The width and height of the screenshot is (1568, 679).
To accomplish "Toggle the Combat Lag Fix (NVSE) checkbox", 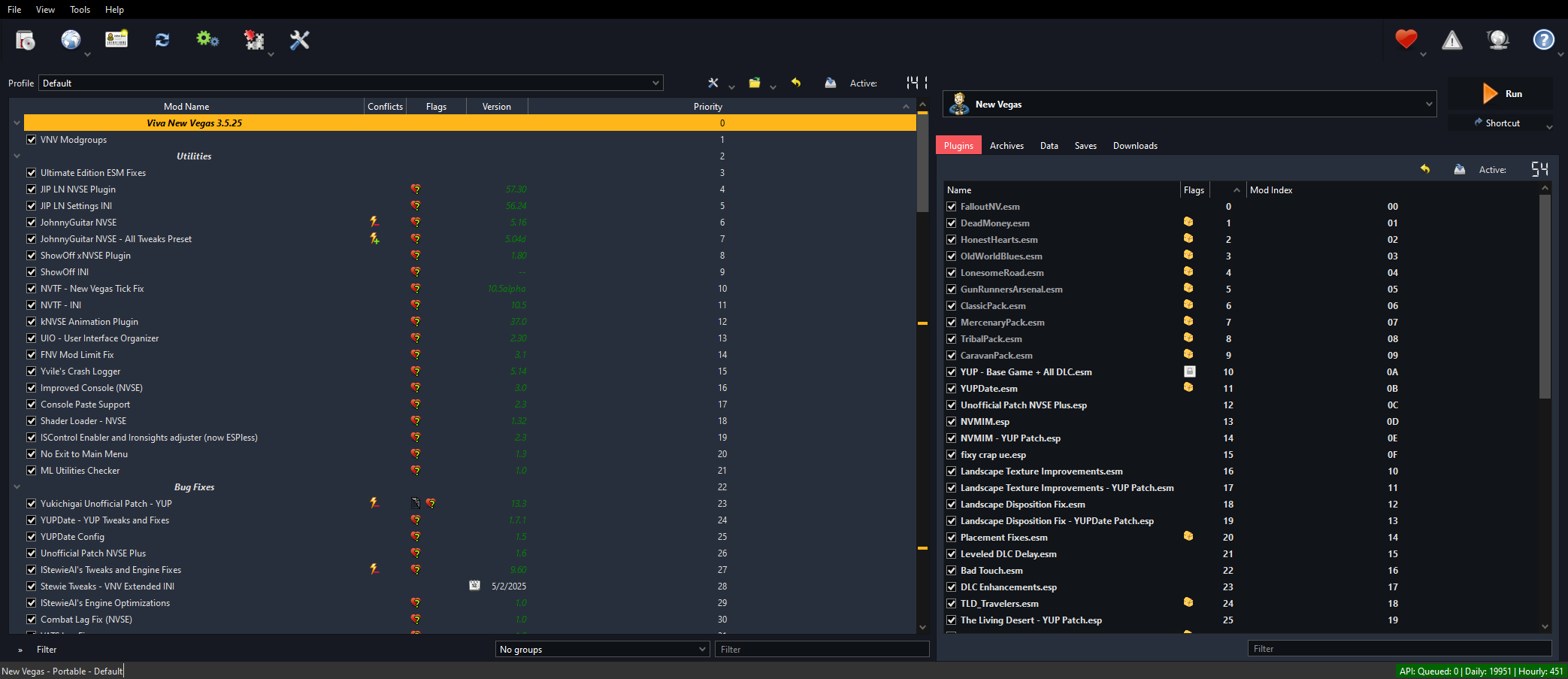I will coord(32,620).
